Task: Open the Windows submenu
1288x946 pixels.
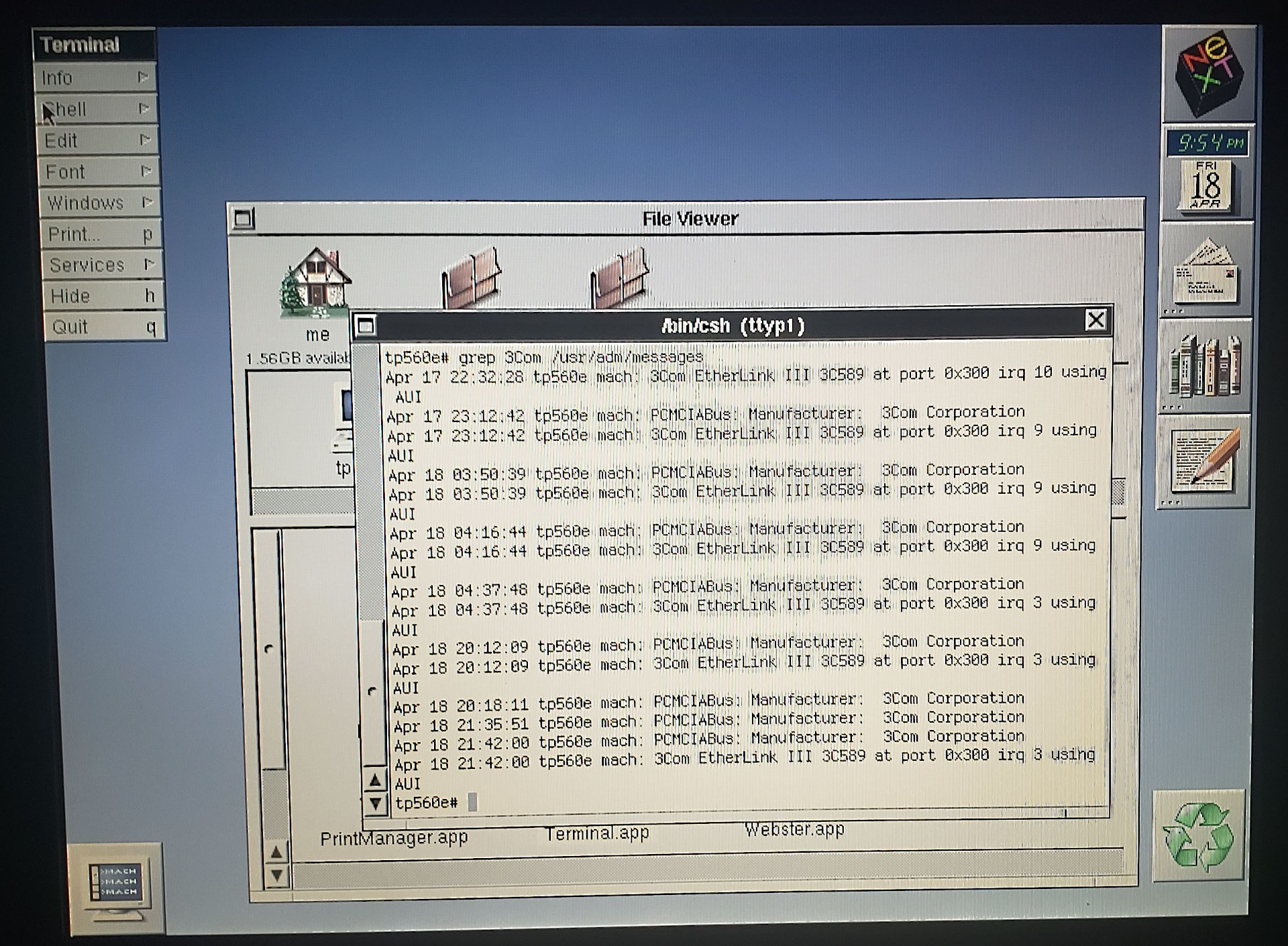Action: (101, 203)
